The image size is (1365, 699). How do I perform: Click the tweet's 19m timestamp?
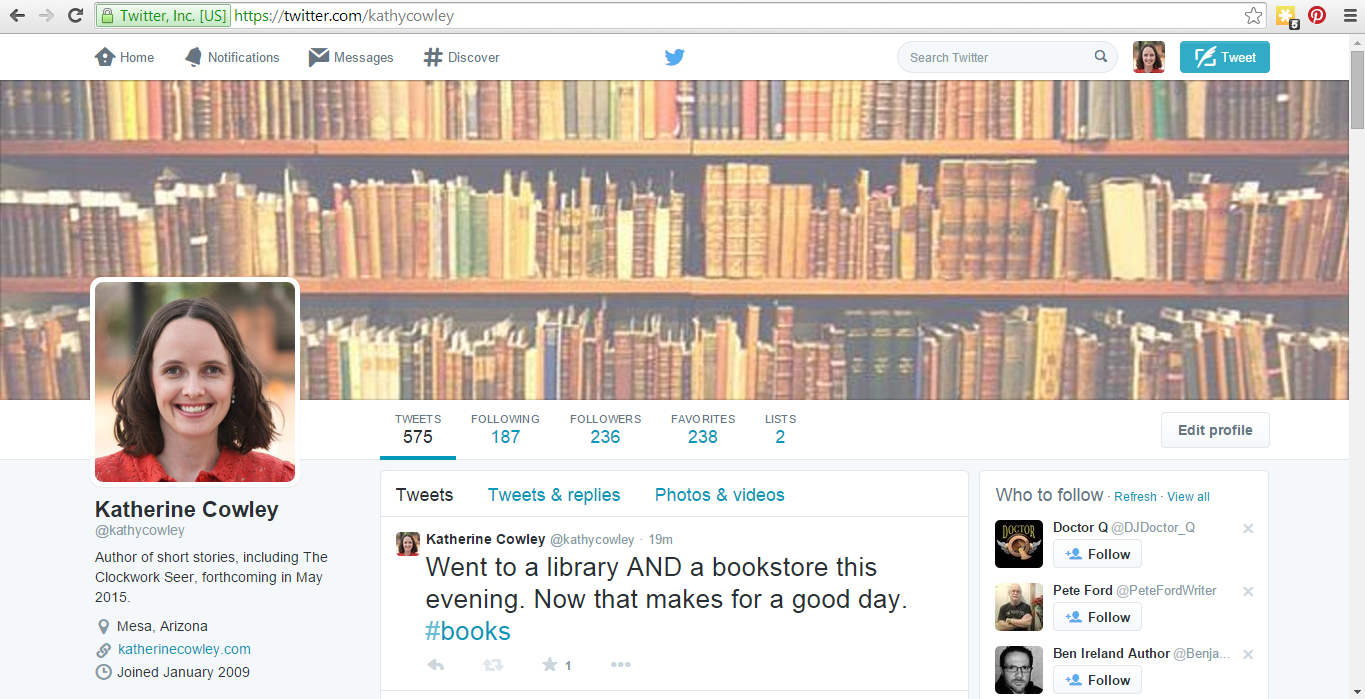point(660,539)
